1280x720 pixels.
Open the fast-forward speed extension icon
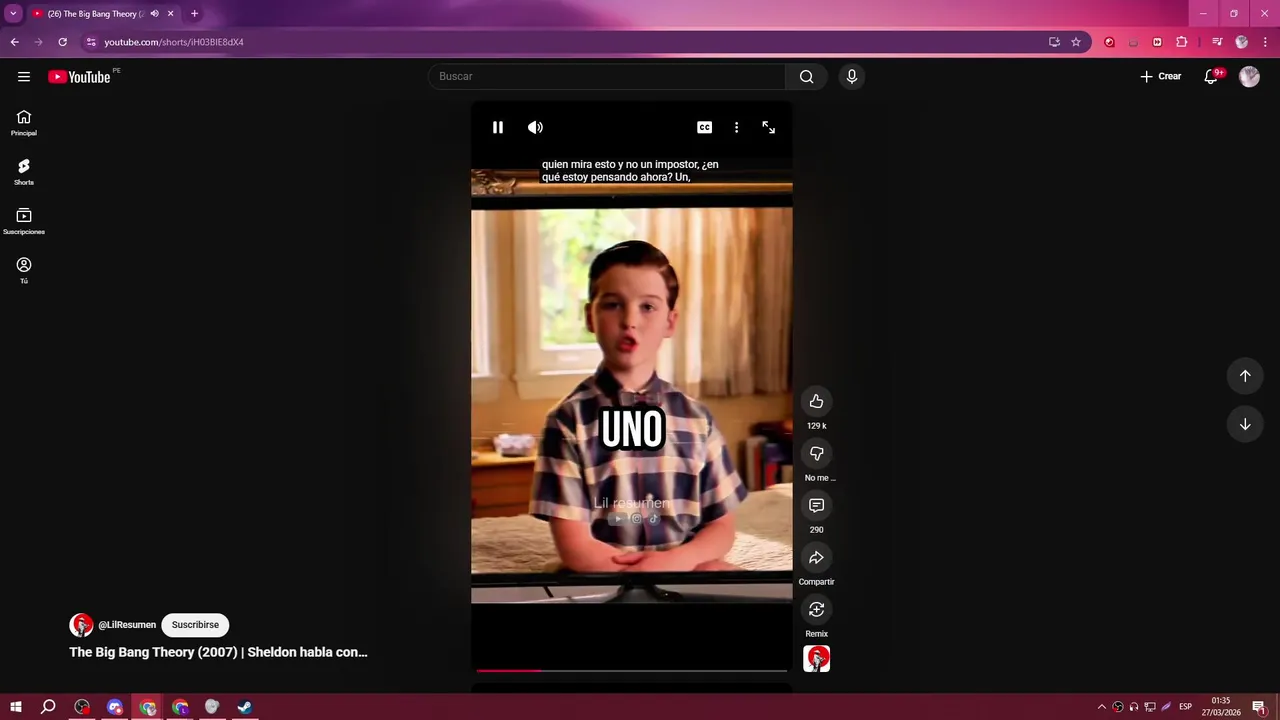point(1157,42)
